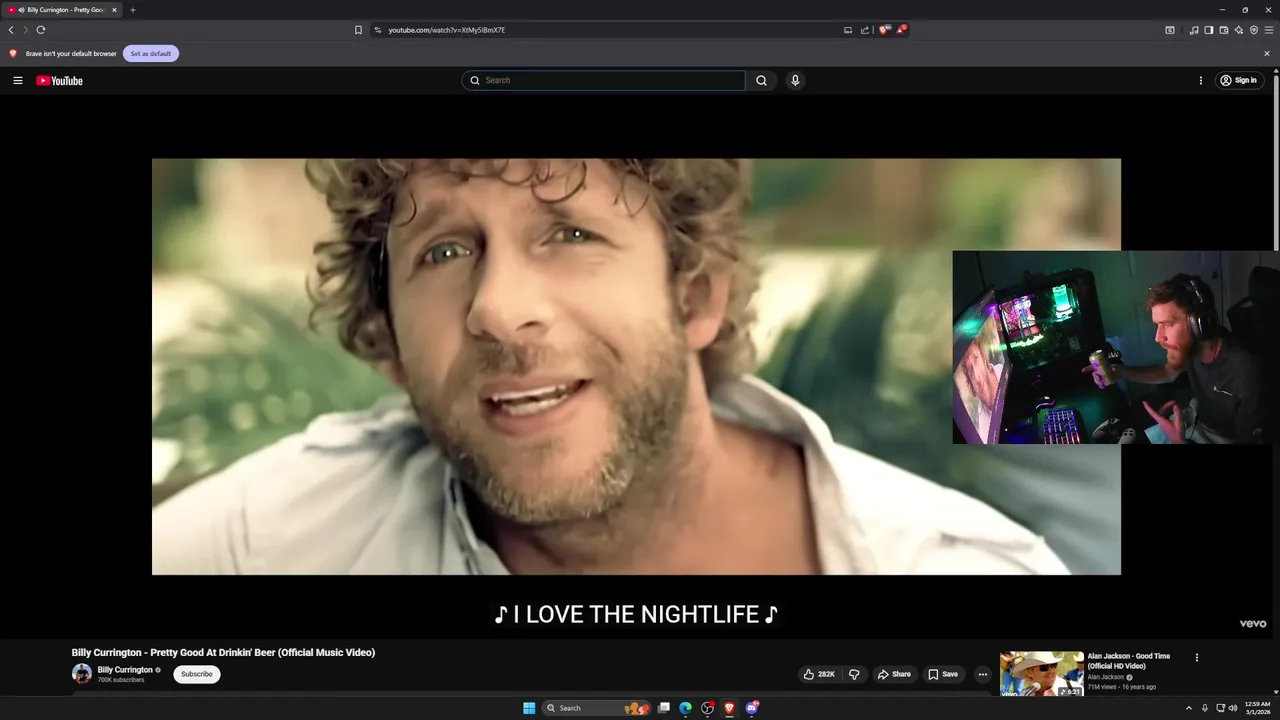Open the Alan Jackson - Good Time title link
The height and width of the screenshot is (720, 1280).
pyautogui.click(x=1129, y=661)
